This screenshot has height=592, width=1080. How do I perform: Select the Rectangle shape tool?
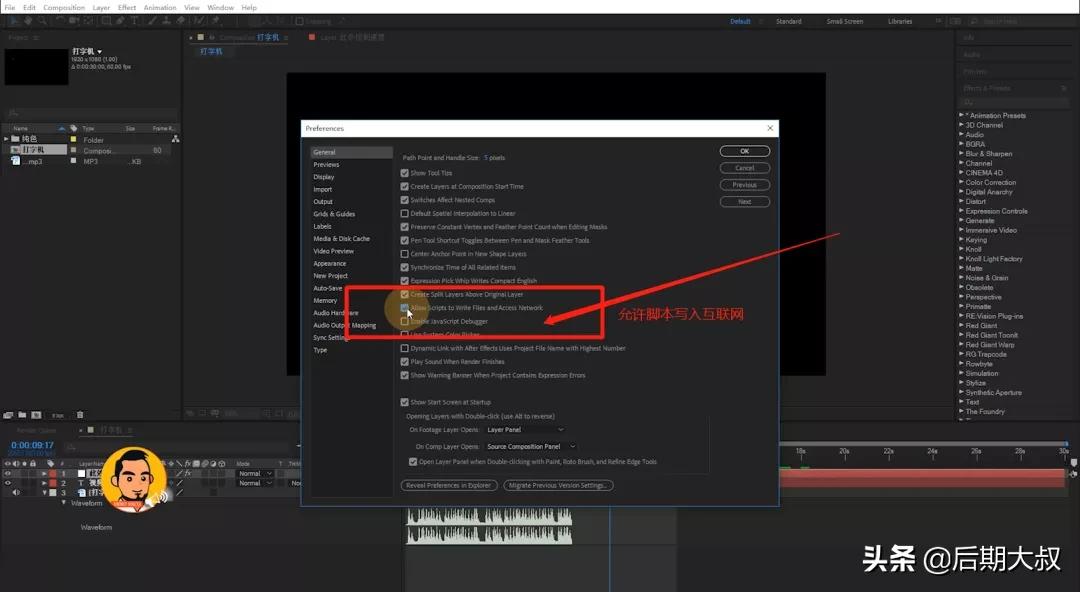coord(106,21)
